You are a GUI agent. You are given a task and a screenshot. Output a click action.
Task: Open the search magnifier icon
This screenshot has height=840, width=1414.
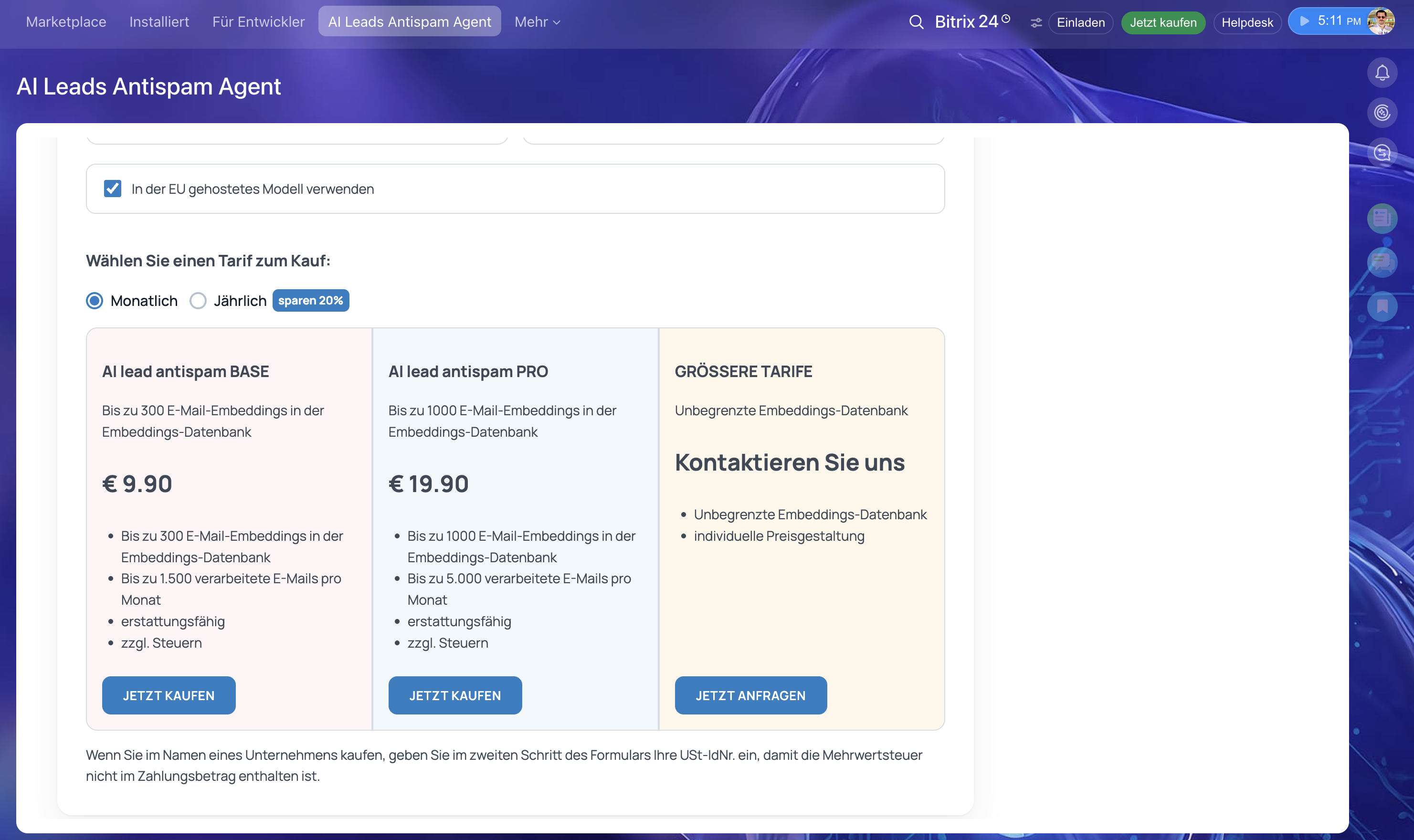(x=916, y=22)
